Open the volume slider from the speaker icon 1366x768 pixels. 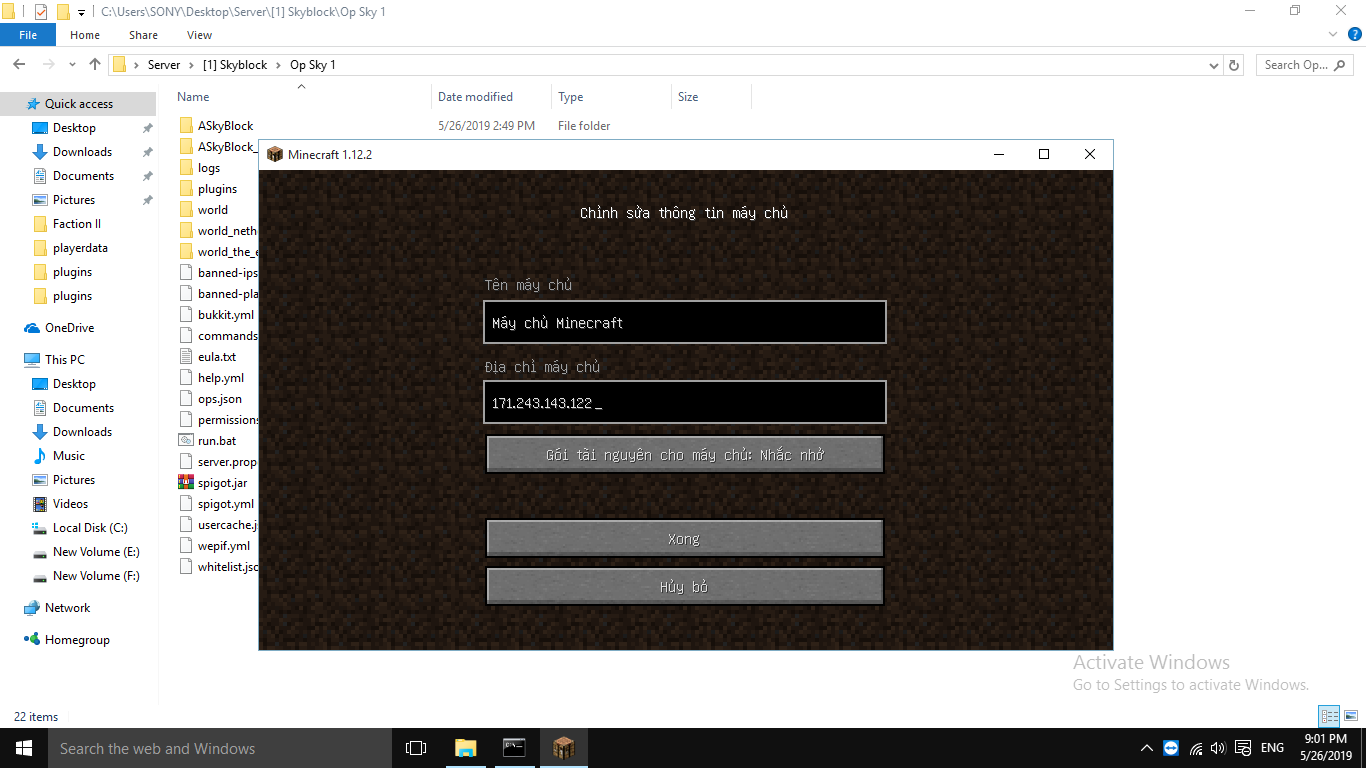point(1217,747)
